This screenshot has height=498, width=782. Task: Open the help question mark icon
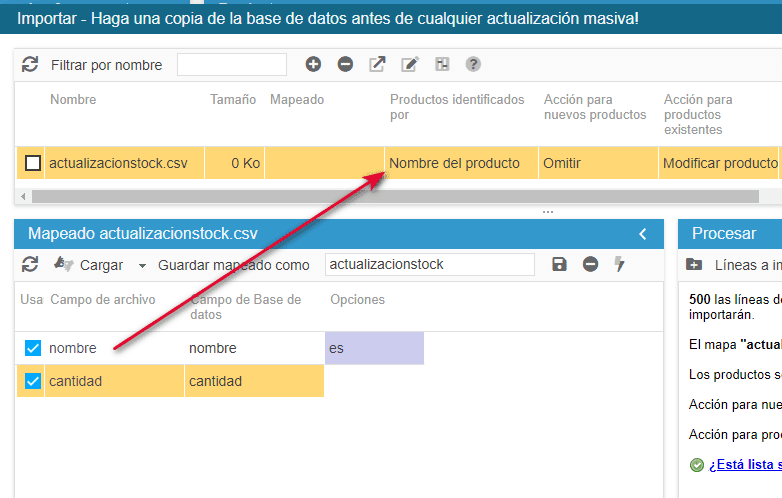click(x=473, y=65)
